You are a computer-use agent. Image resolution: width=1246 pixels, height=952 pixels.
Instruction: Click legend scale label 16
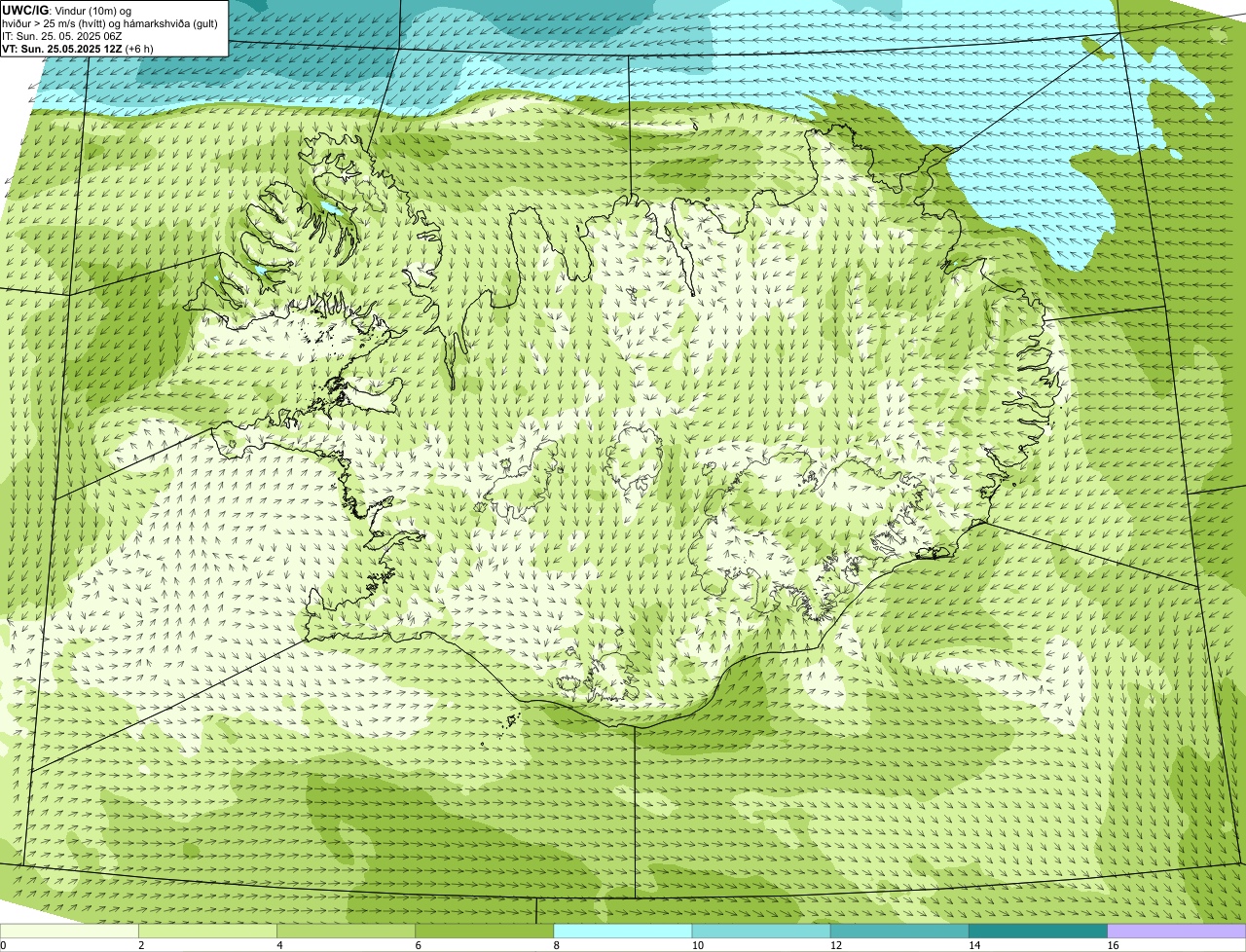[1113, 945]
